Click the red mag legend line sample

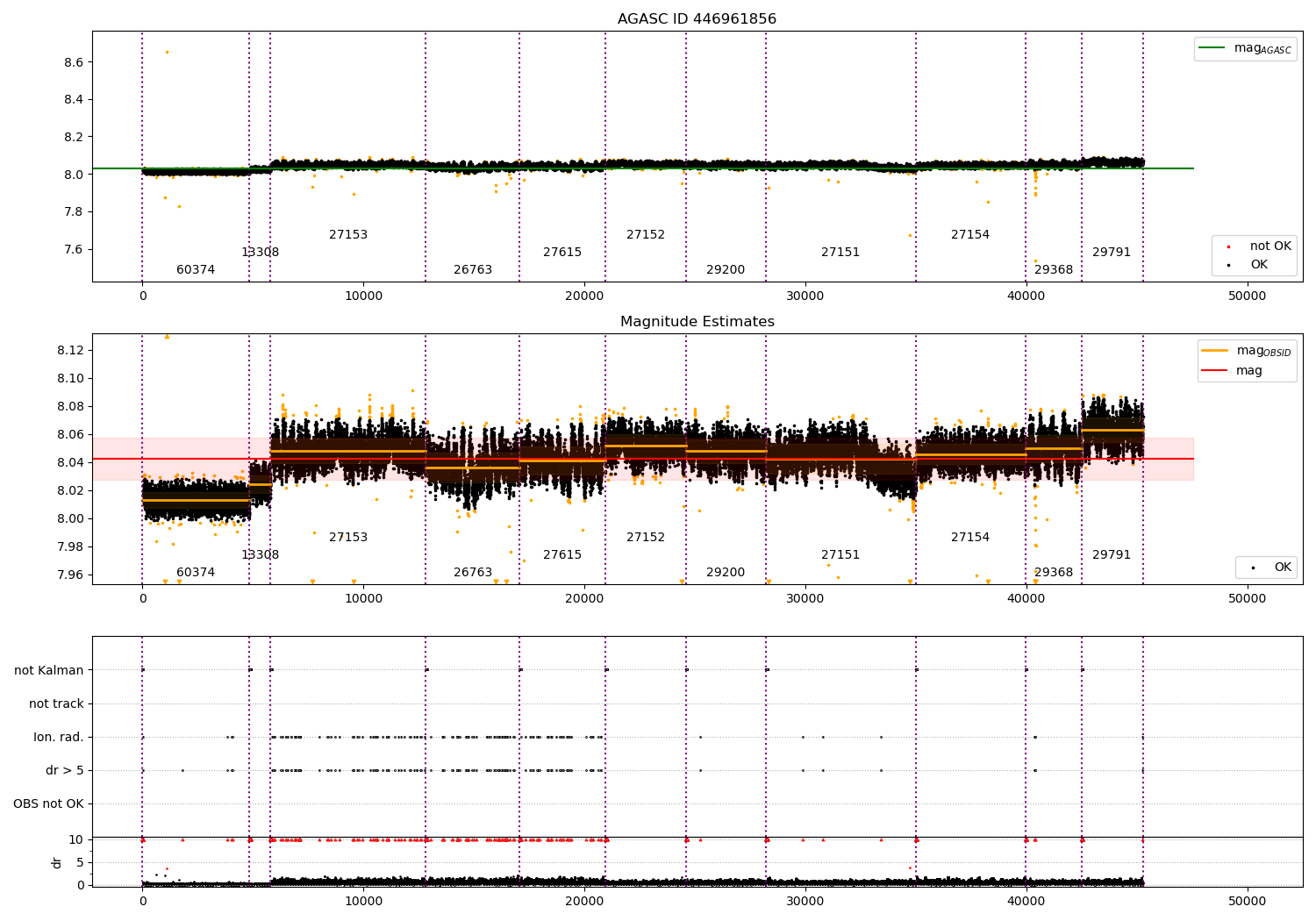pyautogui.click(x=1214, y=371)
